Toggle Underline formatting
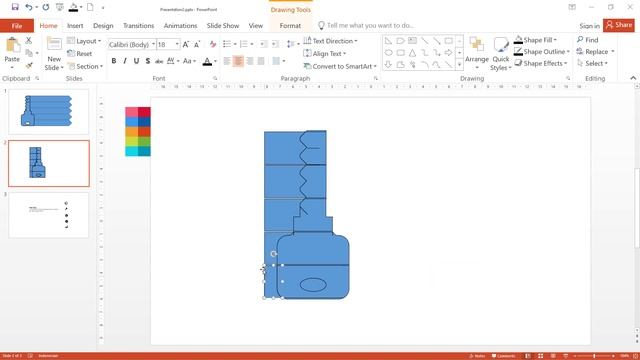 point(136,61)
